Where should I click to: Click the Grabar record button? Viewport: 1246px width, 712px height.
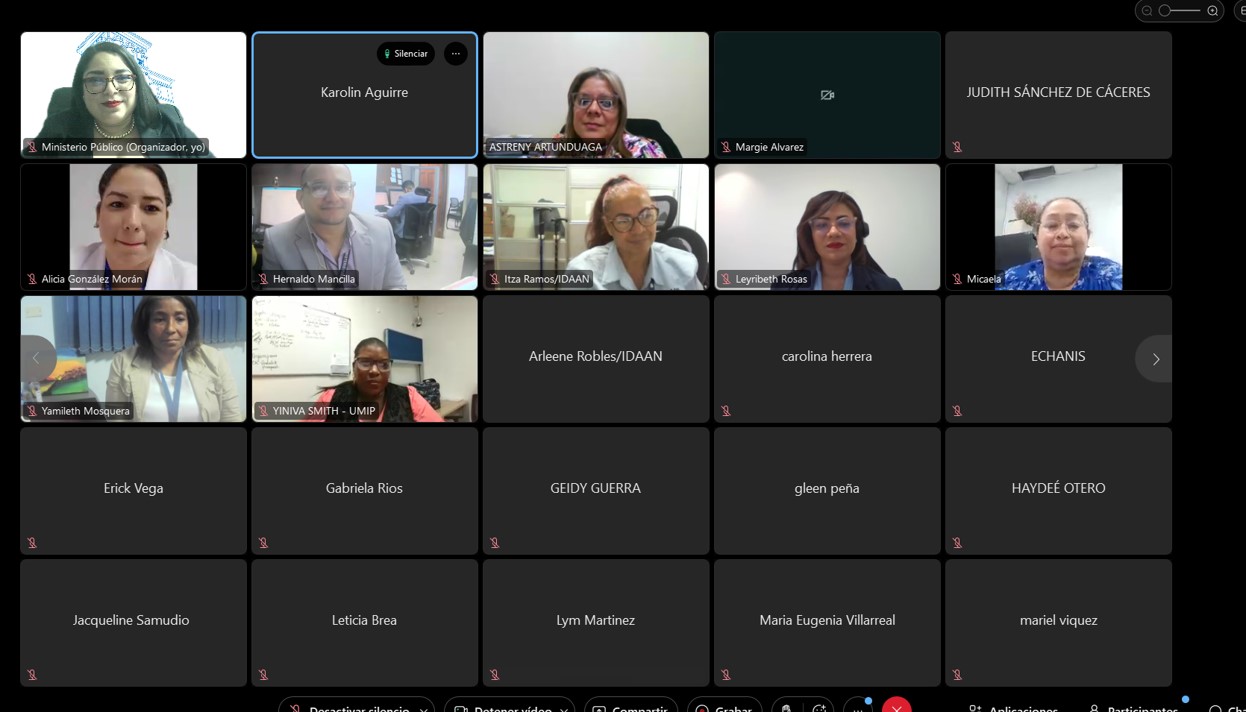click(725, 708)
